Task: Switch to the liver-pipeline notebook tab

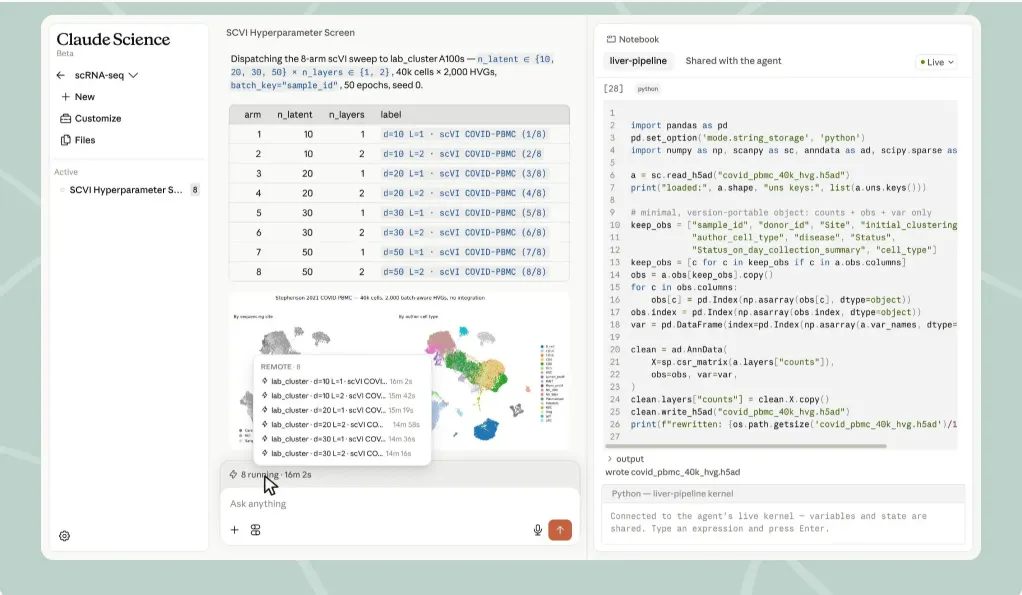Action: 638,61
